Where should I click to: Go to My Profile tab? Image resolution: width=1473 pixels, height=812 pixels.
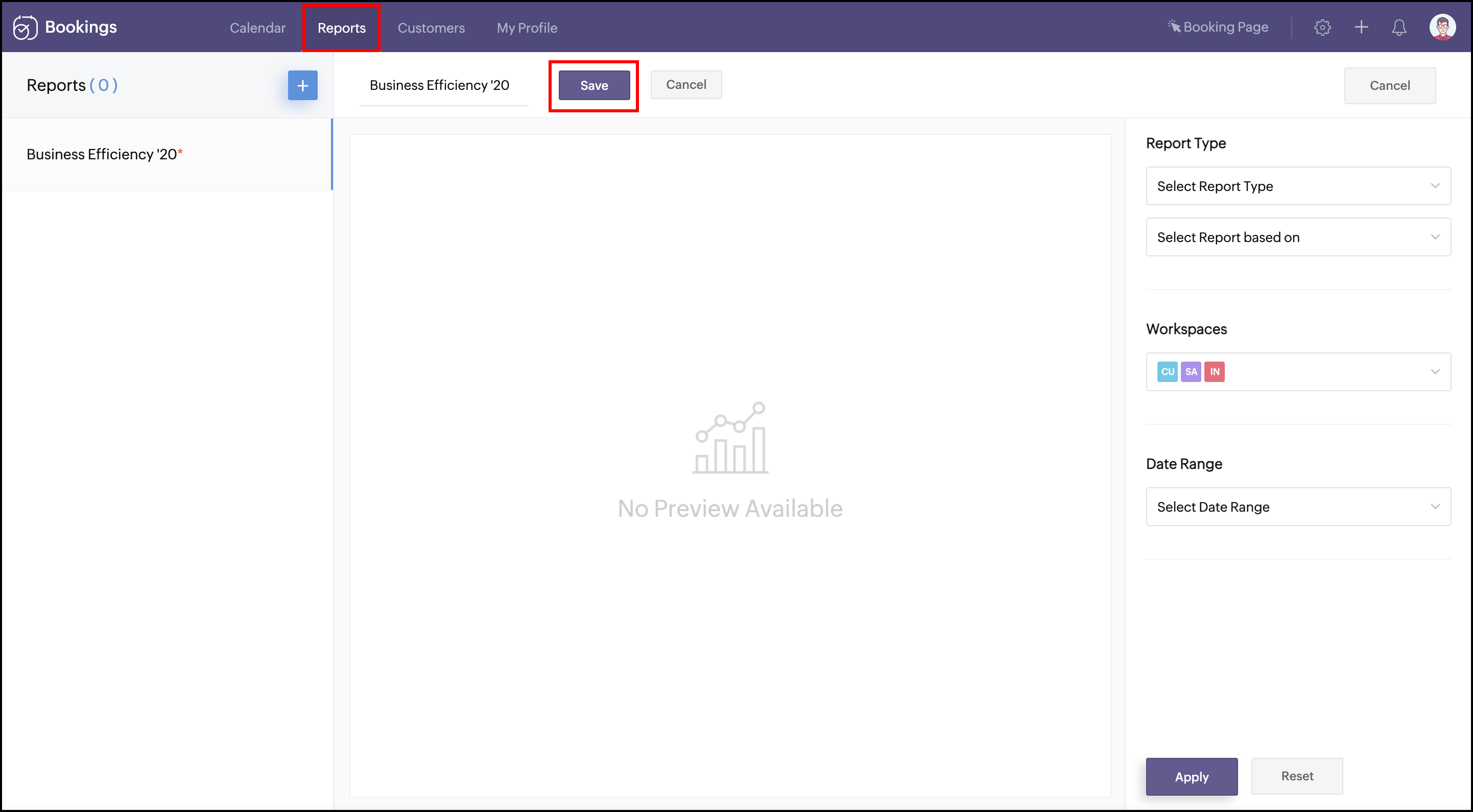coord(527,28)
